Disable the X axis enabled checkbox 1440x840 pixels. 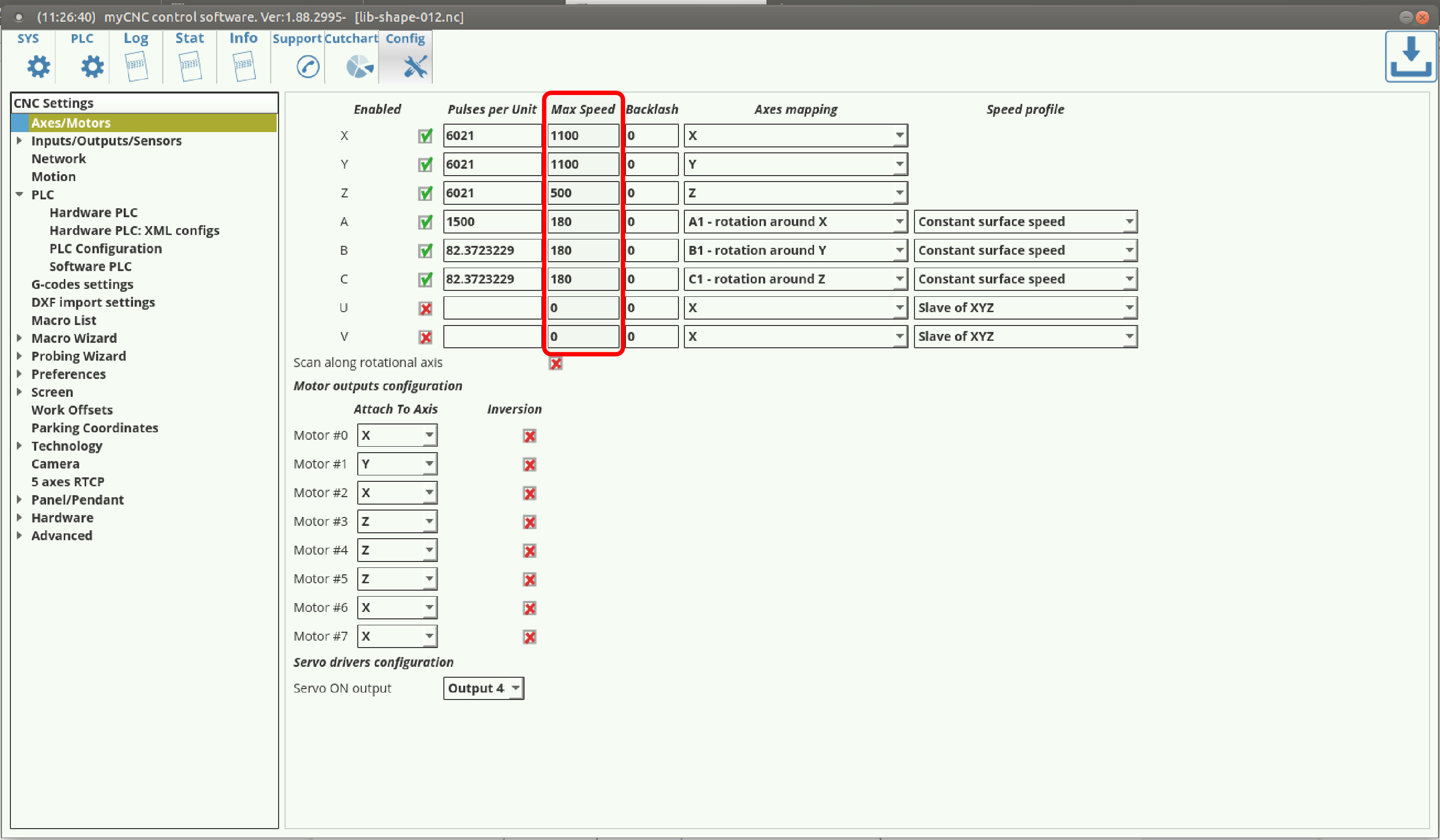[425, 136]
